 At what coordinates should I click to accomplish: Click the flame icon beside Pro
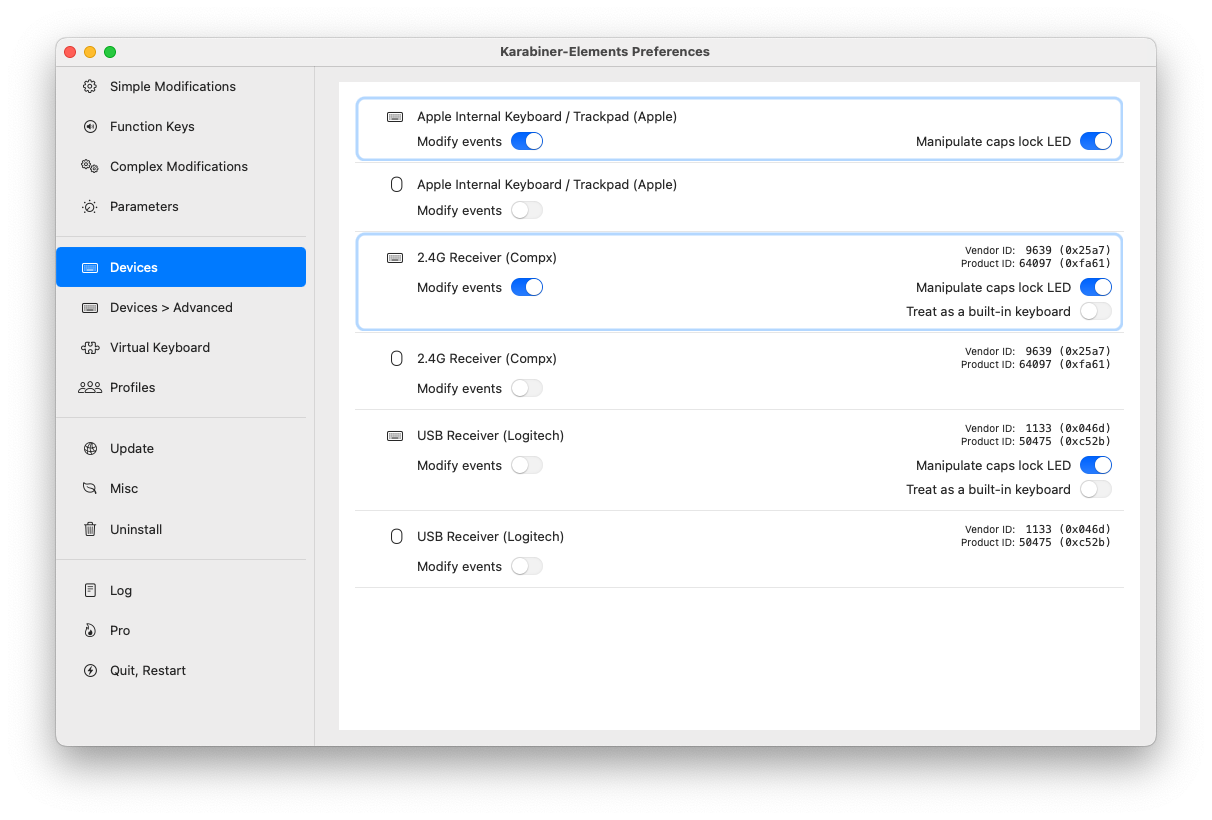pyautogui.click(x=90, y=630)
